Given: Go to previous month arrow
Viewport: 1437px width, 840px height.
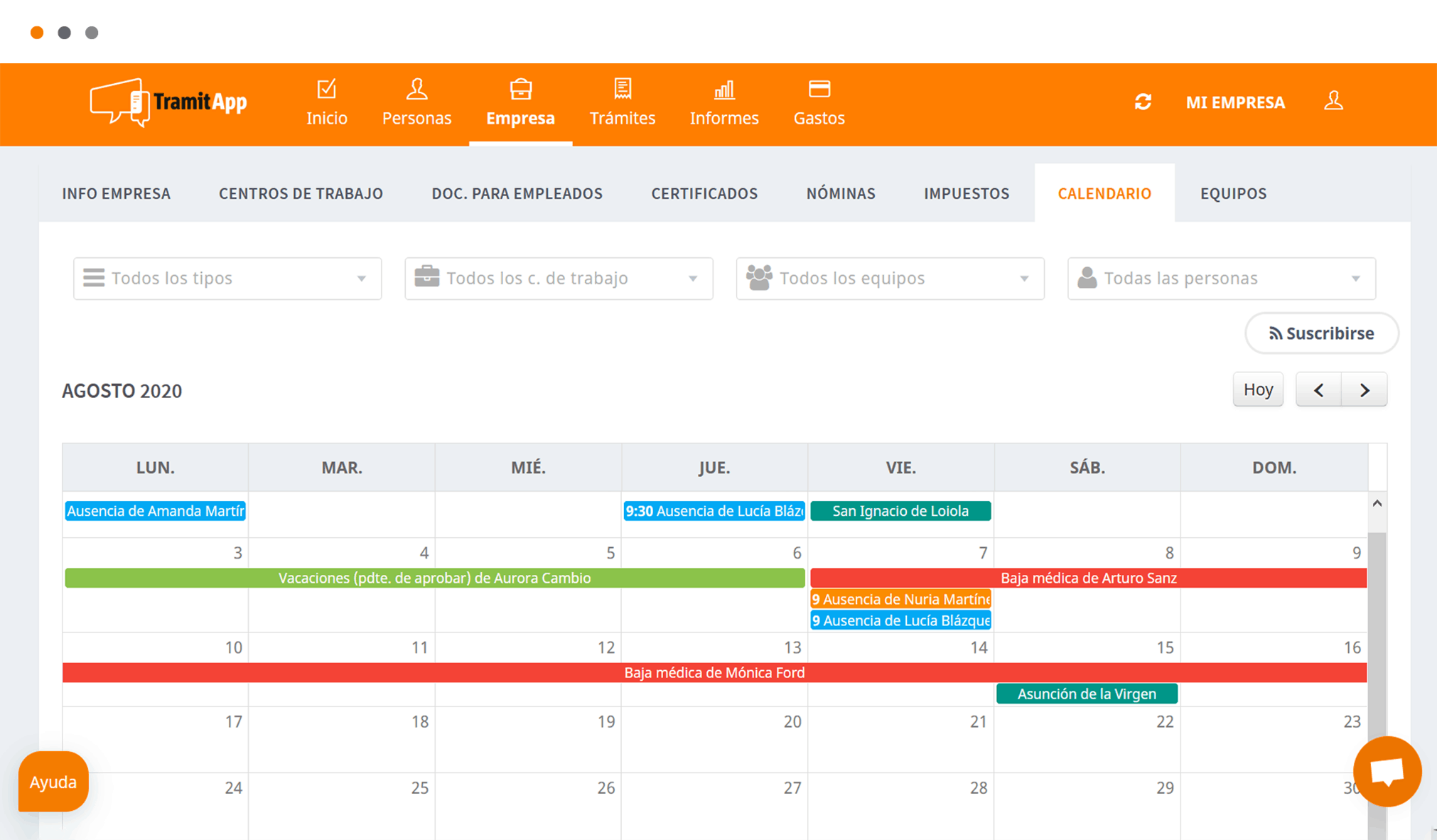Looking at the screenshot, I should point(1319,389).
